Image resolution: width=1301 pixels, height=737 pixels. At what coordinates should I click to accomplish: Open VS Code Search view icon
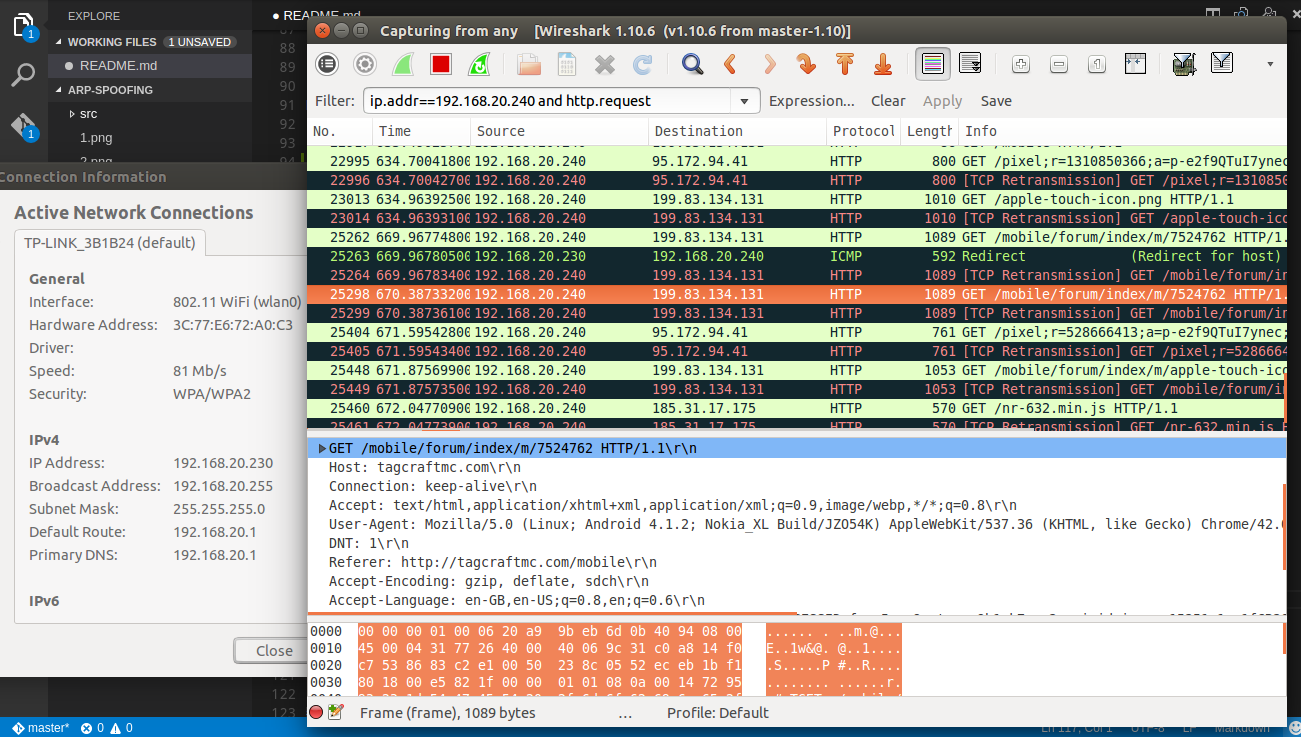click(24, 75)
